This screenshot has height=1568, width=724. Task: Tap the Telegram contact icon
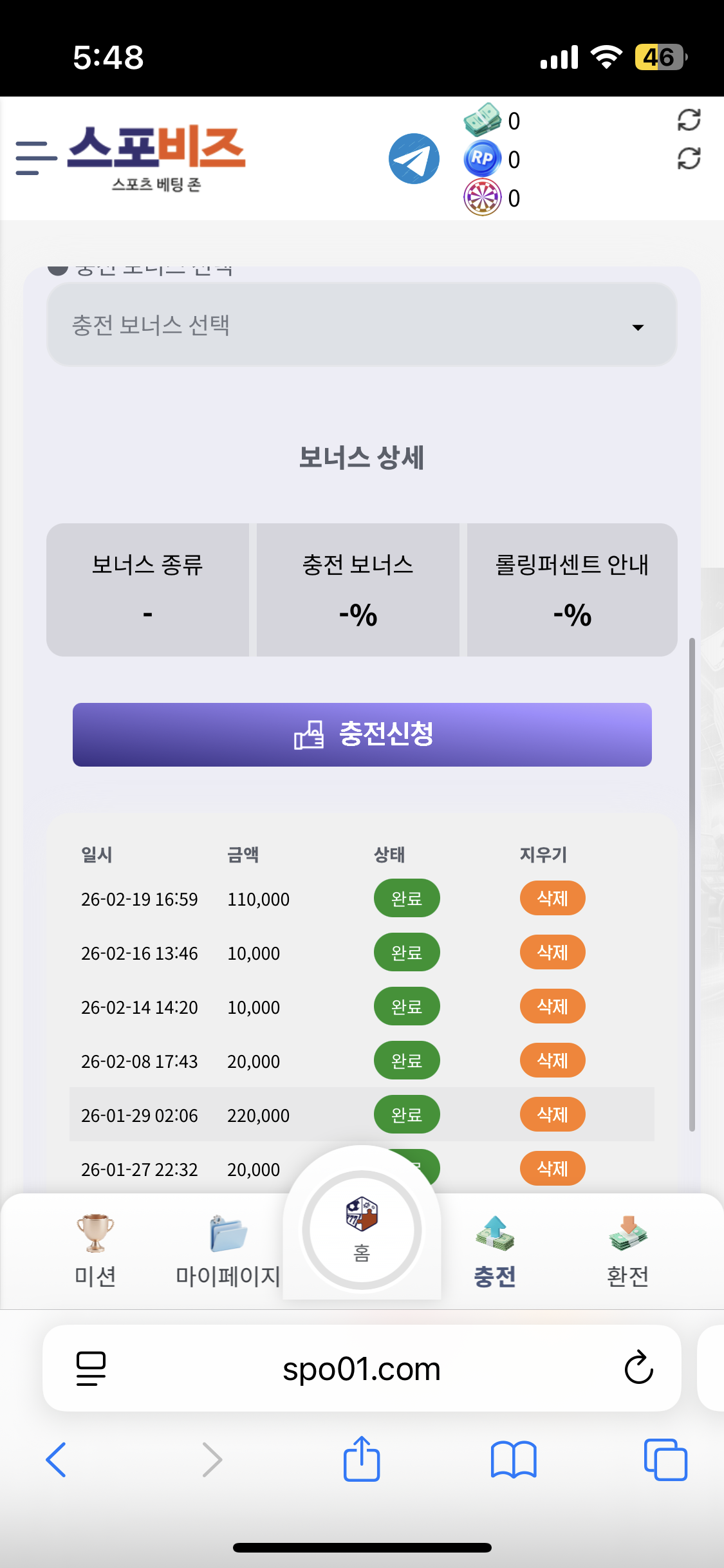(x=414, y=159)
